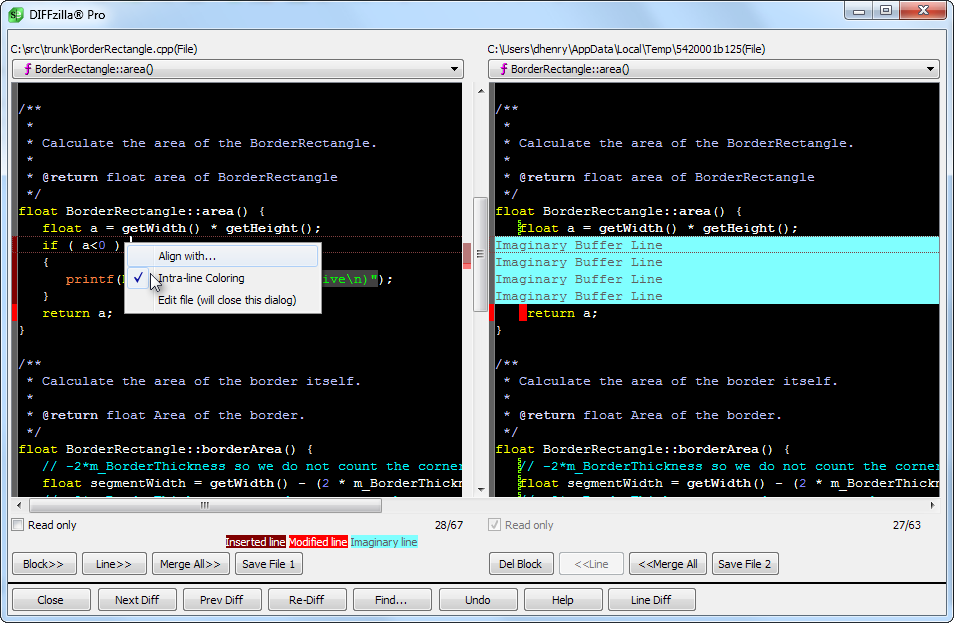Image resolution: width=954 pixels, height=623 pixels.
Task: Click the cyan Imaginary line legend swatch
Action: tap(384, 542)
